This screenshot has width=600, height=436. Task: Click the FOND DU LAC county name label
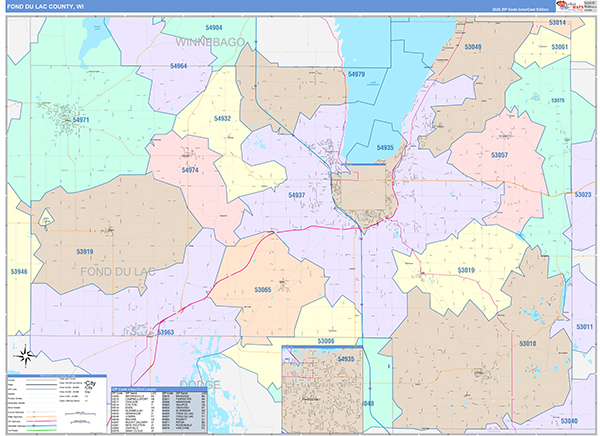(x=117, y=271)
